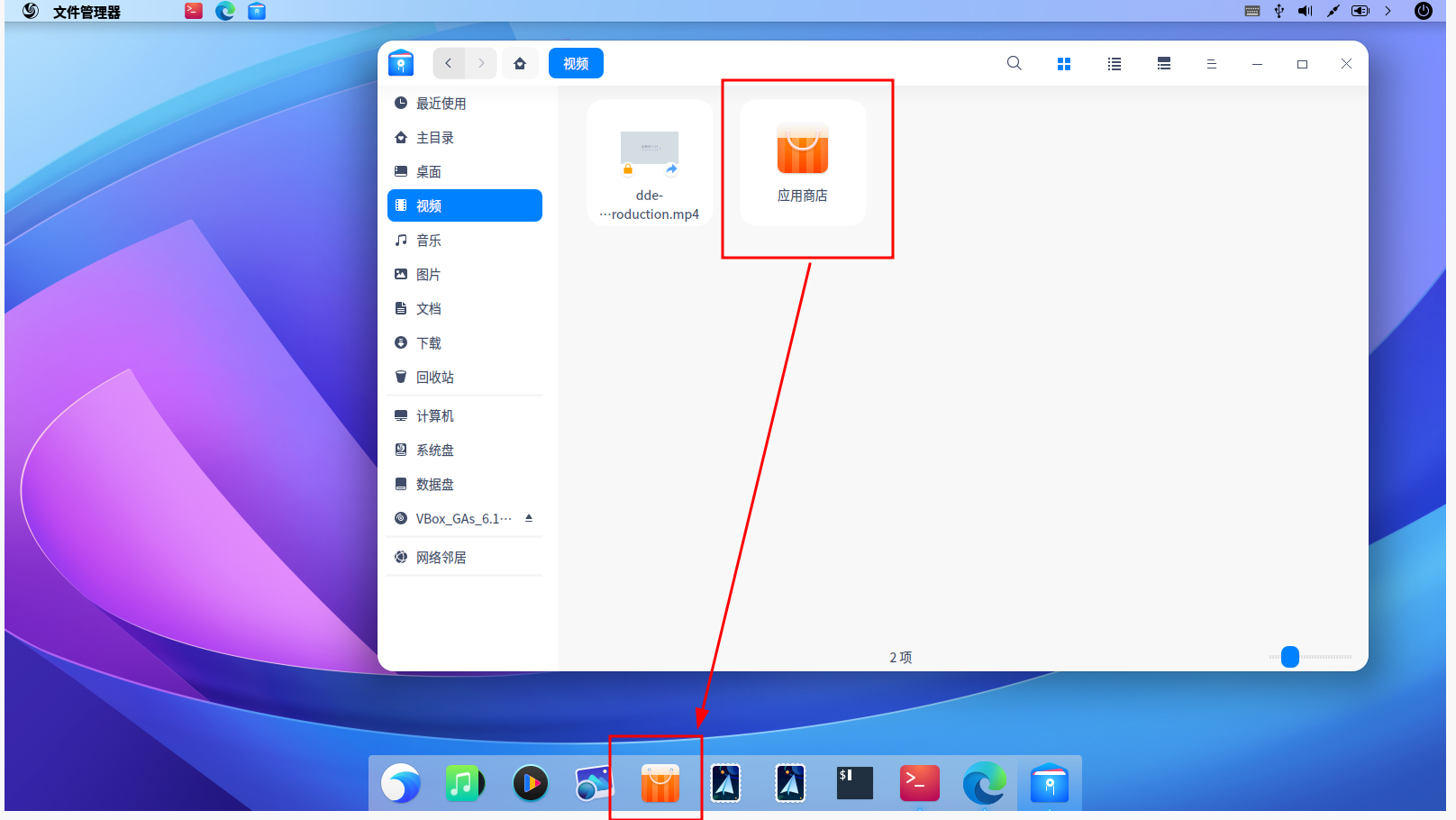Open the red terminal app in dock
The image size is (1456, 820).
click(919, 783)
